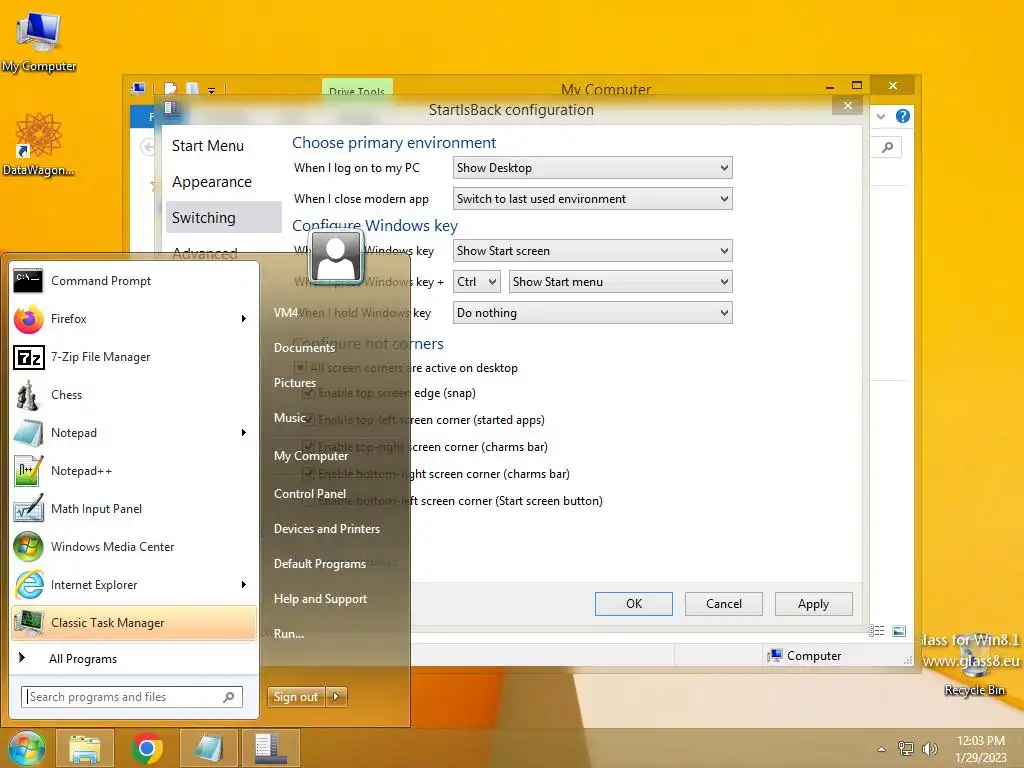The height and width of the screenshot is (768, 1024).
Task: Open Devices and Printers
Action: [x=327, y=529]
